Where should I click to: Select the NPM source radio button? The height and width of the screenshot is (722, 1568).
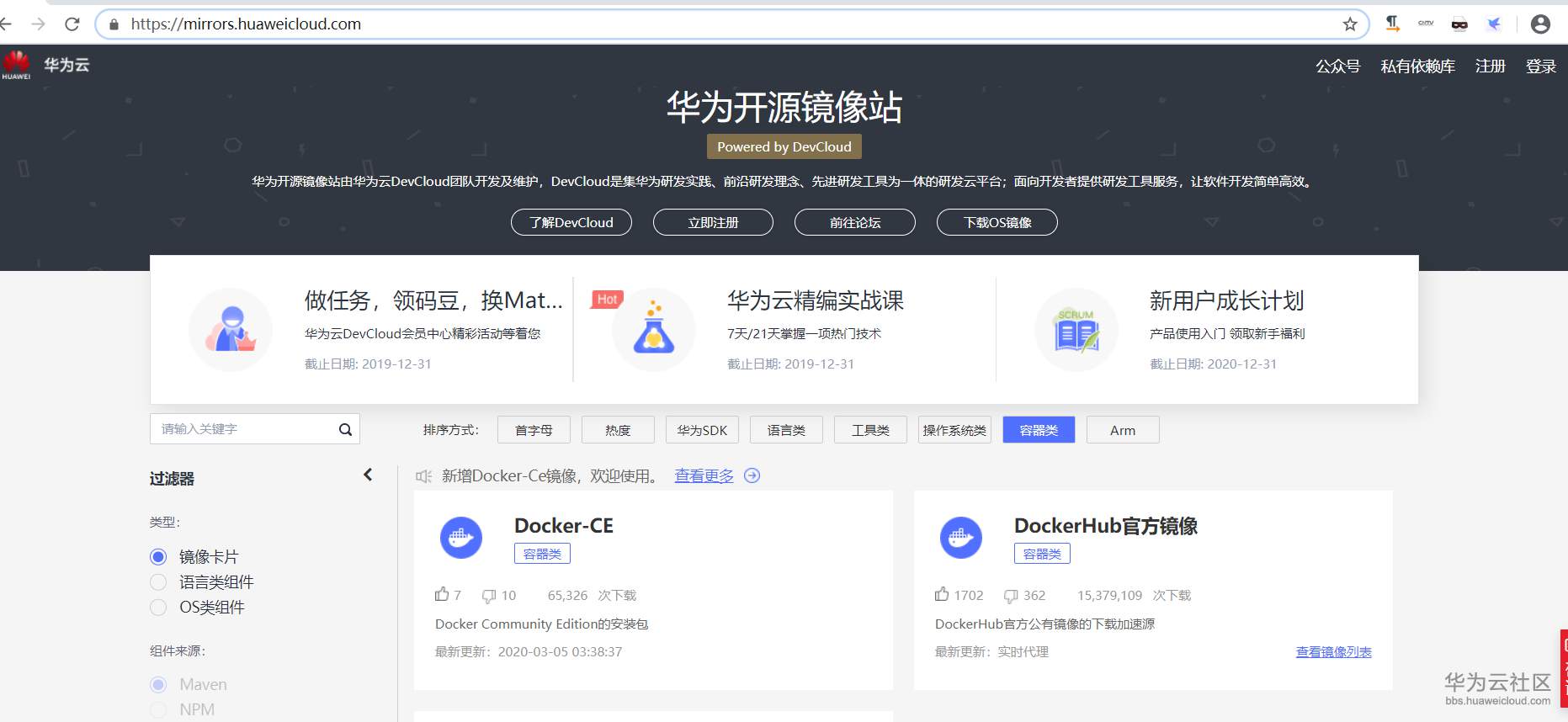[158, 710]
